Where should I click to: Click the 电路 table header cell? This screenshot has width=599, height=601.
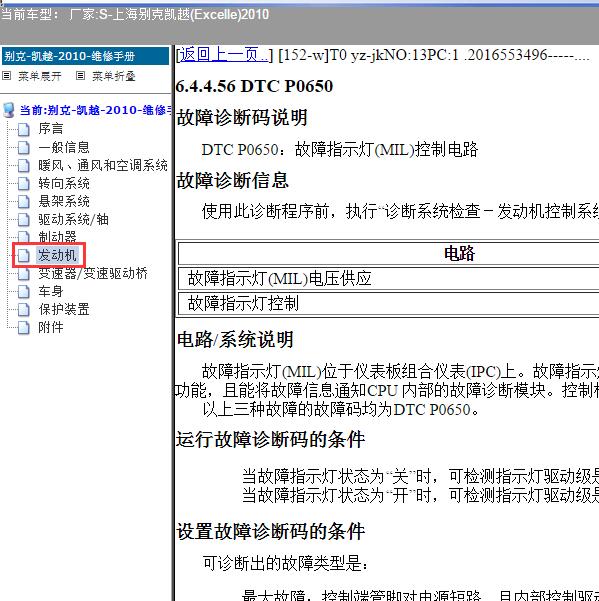(389, 253)
